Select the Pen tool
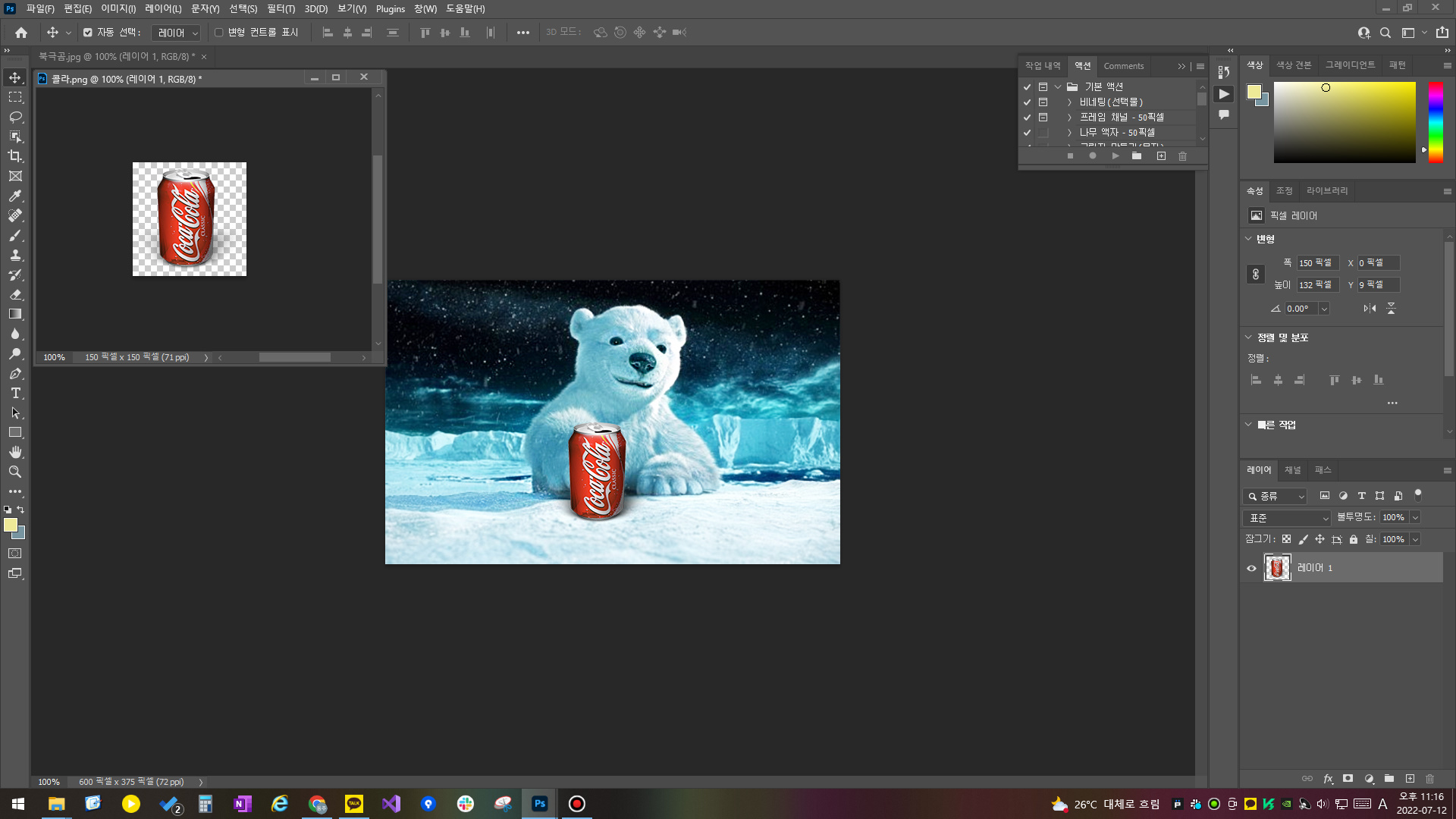 pos(15,374)
